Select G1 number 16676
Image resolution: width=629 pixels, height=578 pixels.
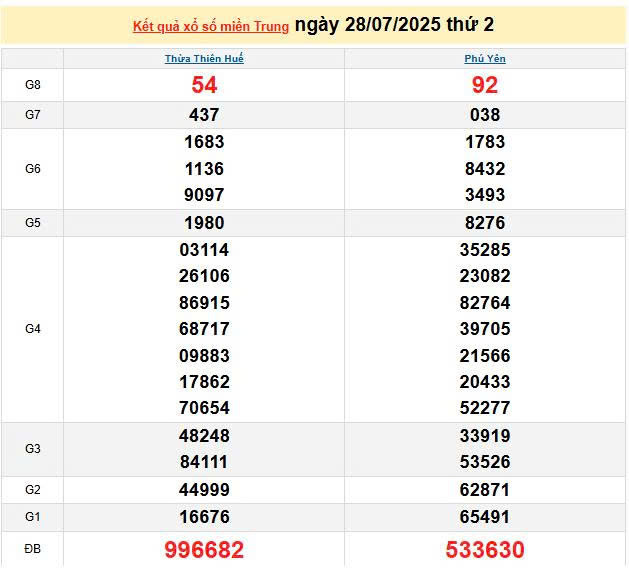point(204,517)
